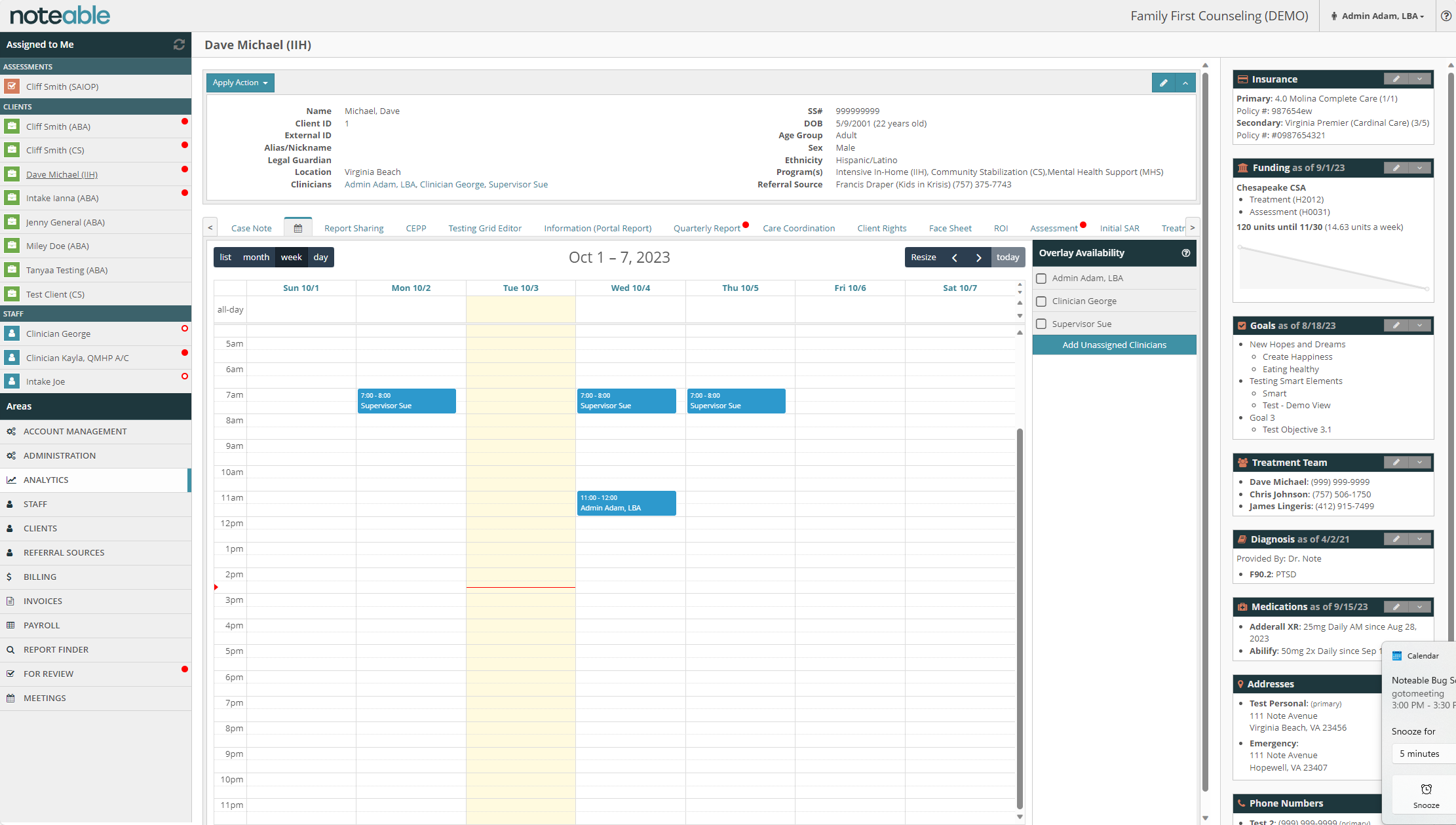Select Dave Michael (IIH) in the clients list

62,174
